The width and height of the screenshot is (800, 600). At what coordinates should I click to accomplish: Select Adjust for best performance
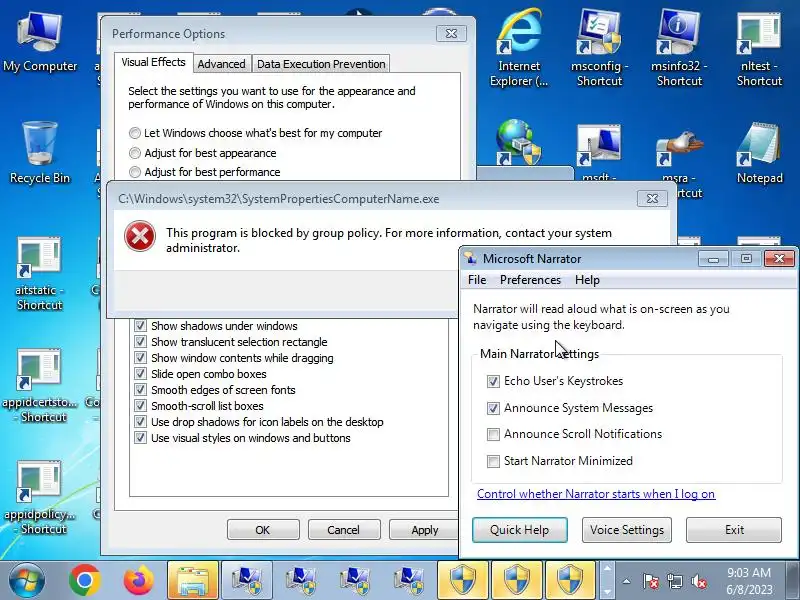135,172
